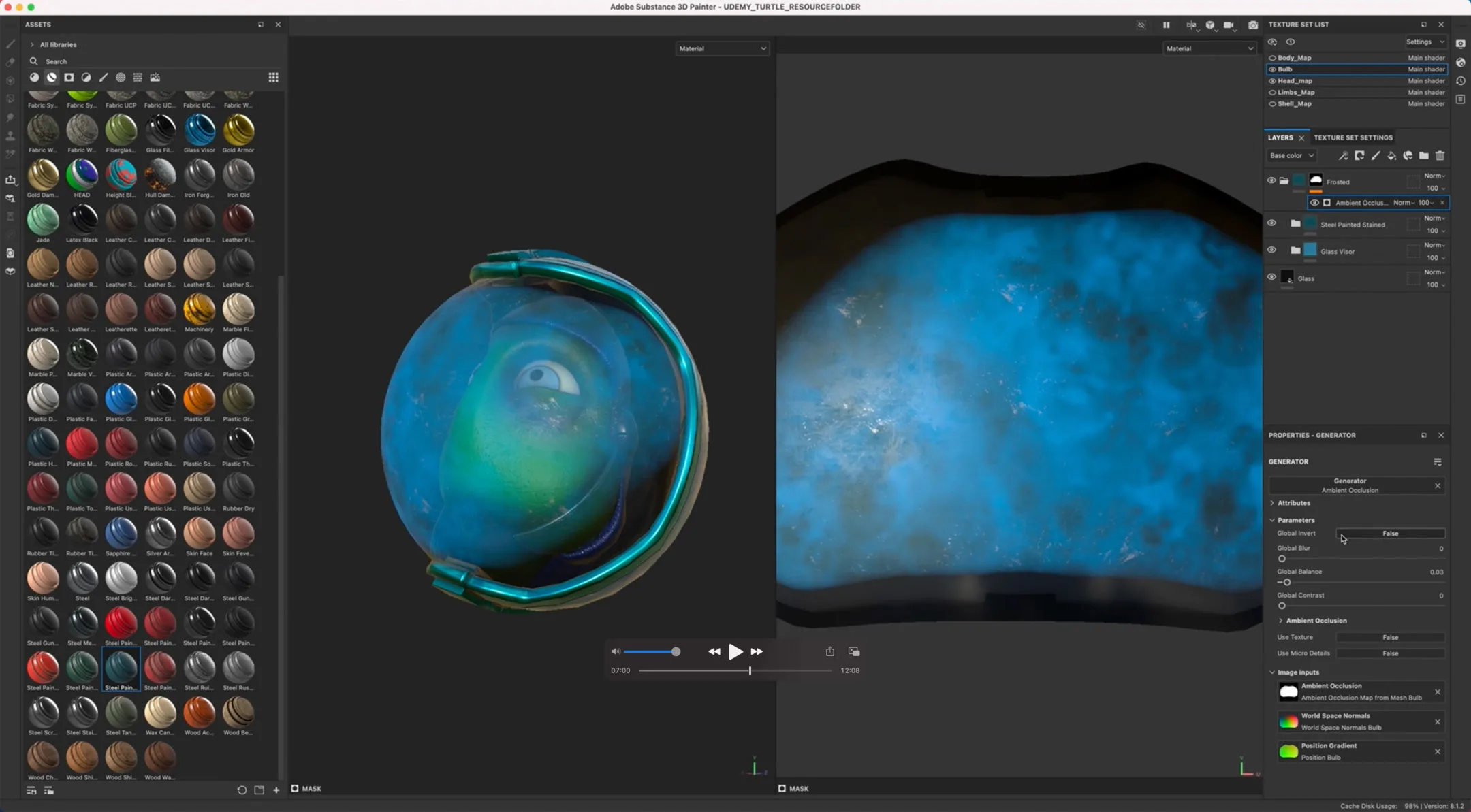The width and height of the screenshot is (1471, 812).
Task: Add a paint layer with brush icon
Action: pyautogui.click(x=1375, y=156)
